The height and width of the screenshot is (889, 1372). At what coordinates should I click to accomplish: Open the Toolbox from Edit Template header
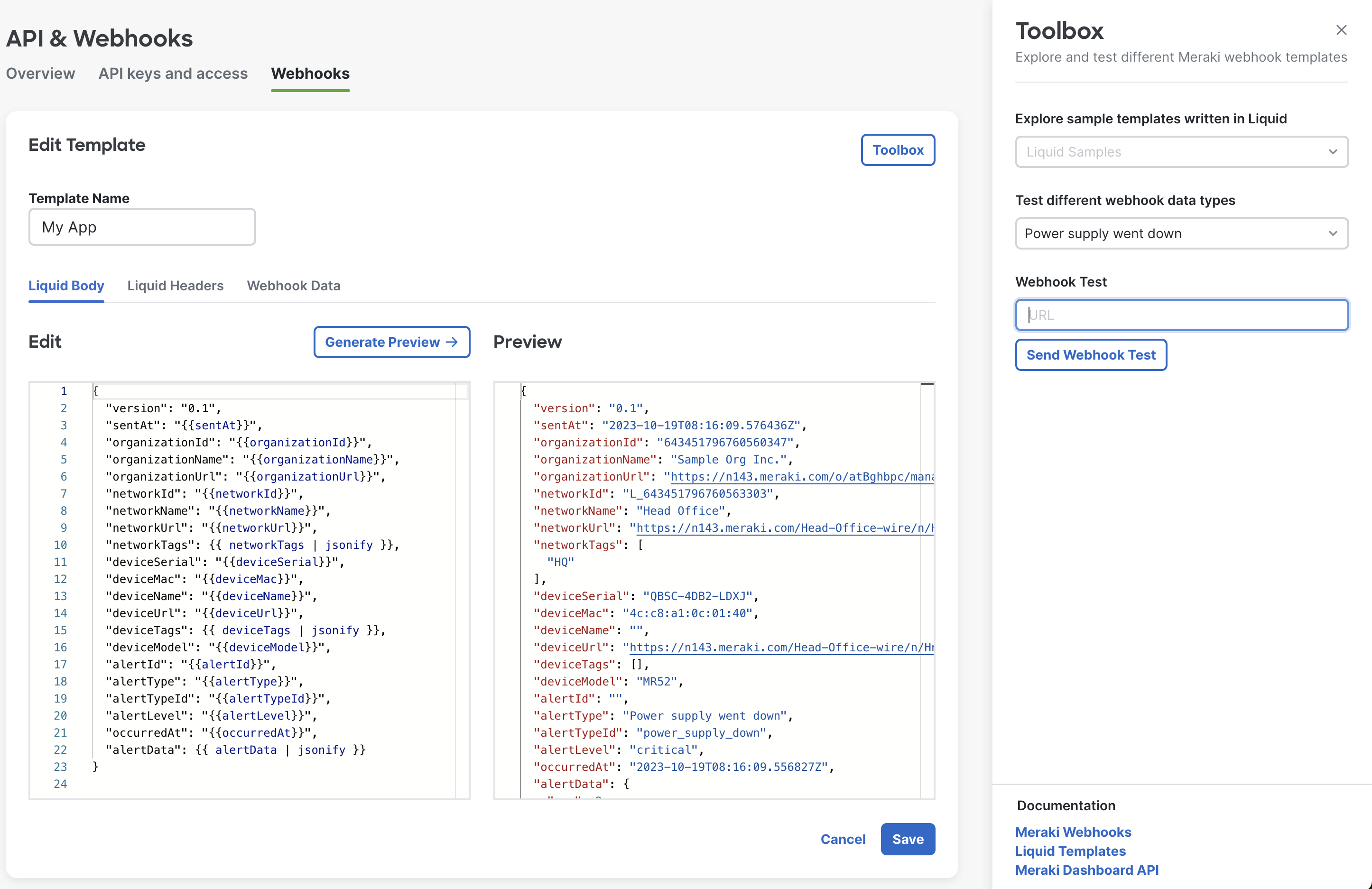898,150
